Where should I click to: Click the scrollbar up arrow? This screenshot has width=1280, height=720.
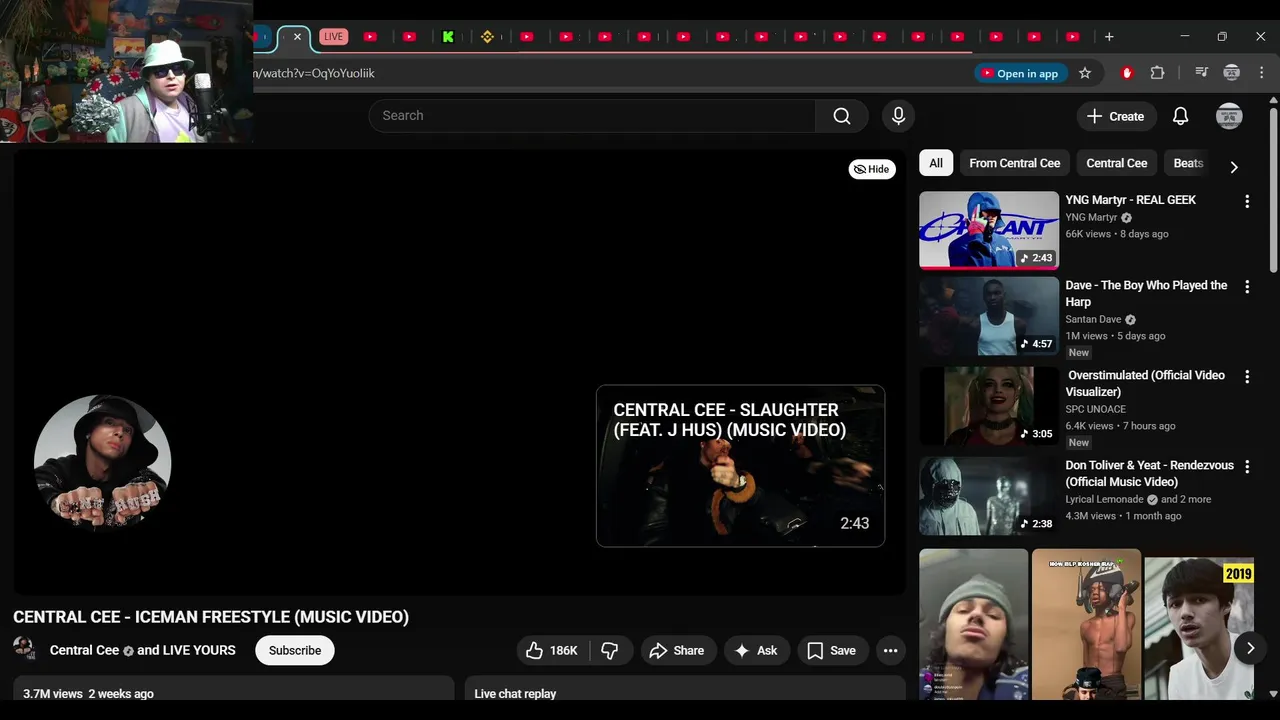[x=1273, y=101]
